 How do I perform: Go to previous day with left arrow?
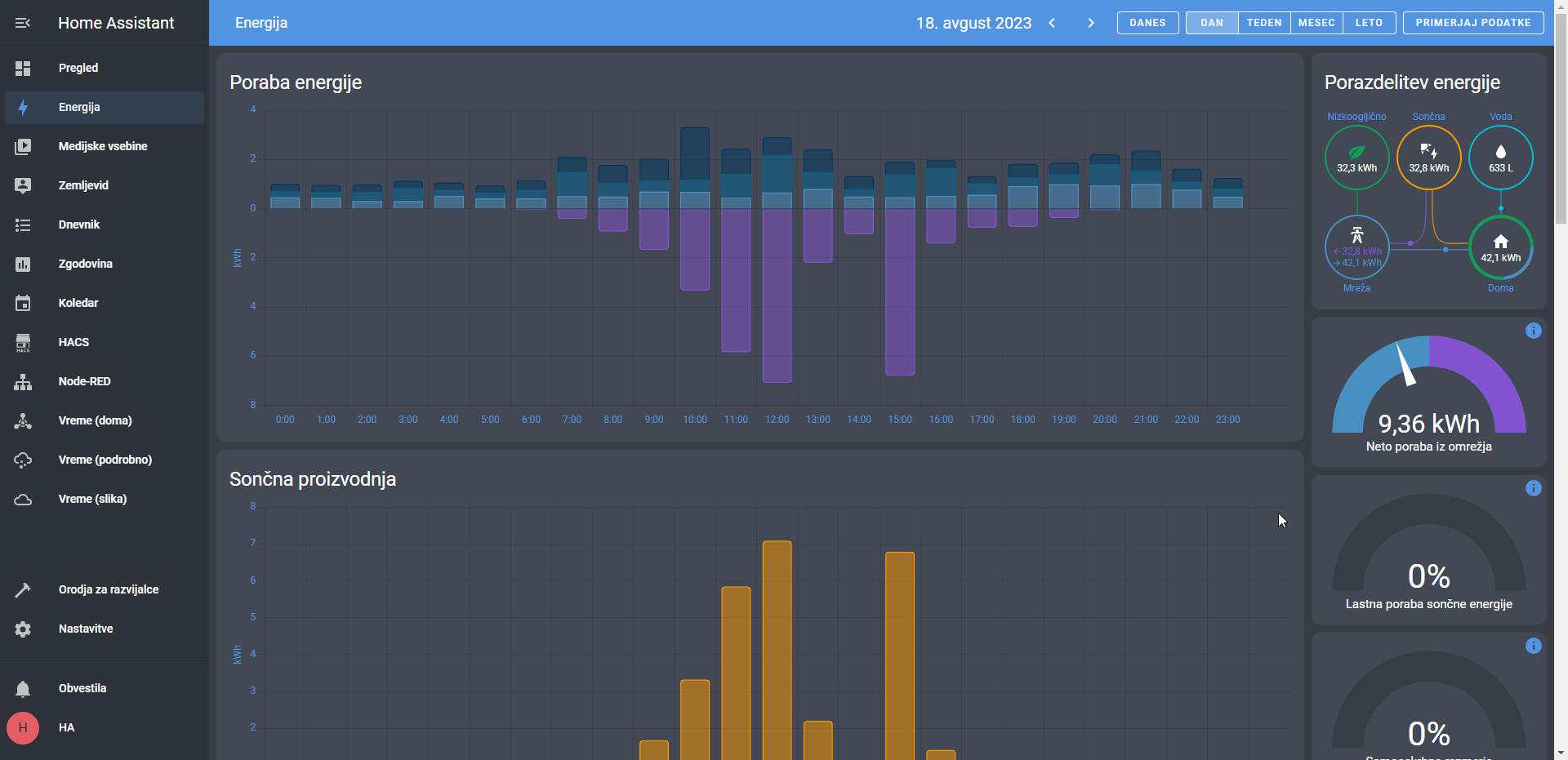tap(1052, 23)
